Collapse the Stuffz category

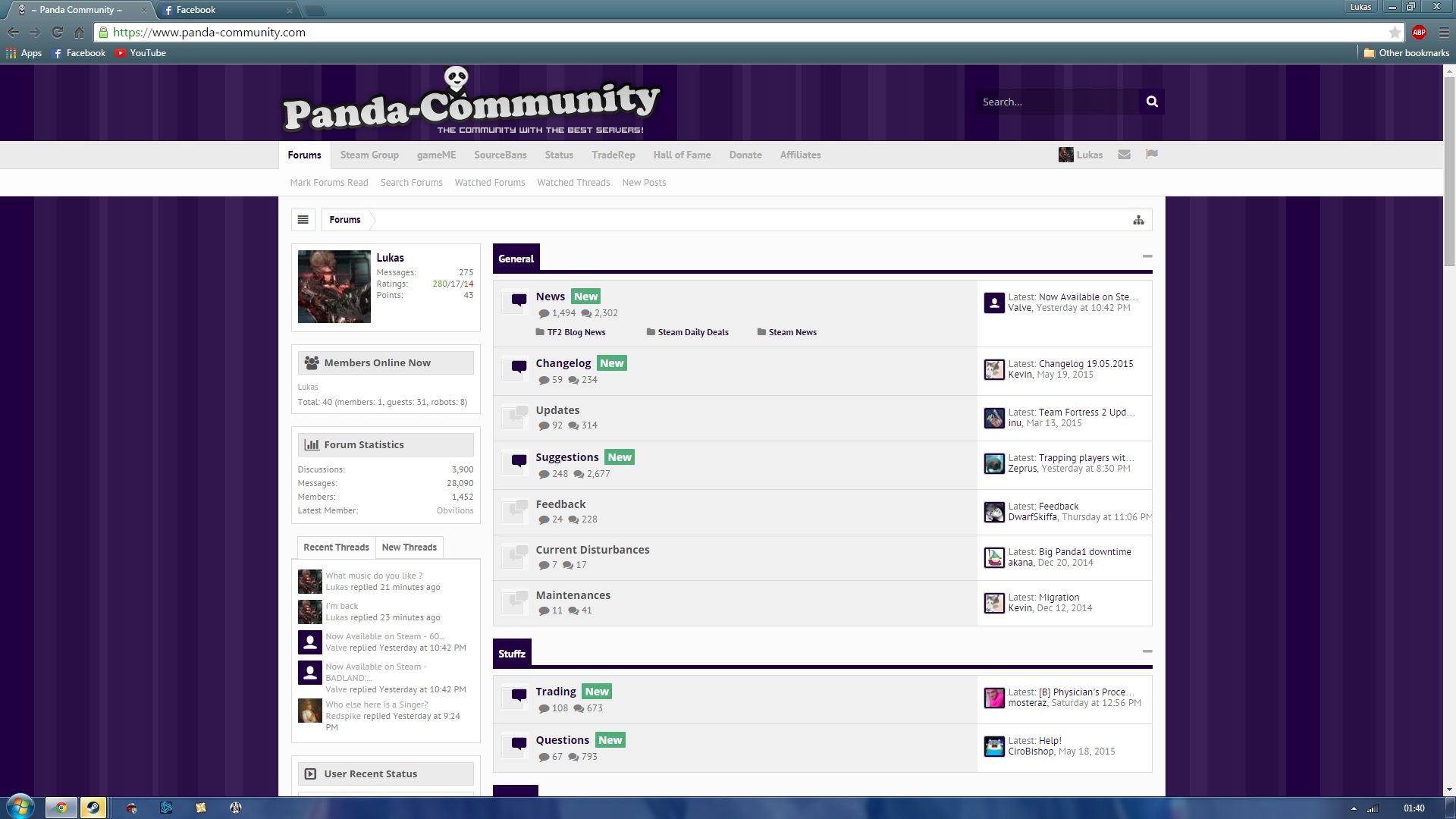[1147, 651]
